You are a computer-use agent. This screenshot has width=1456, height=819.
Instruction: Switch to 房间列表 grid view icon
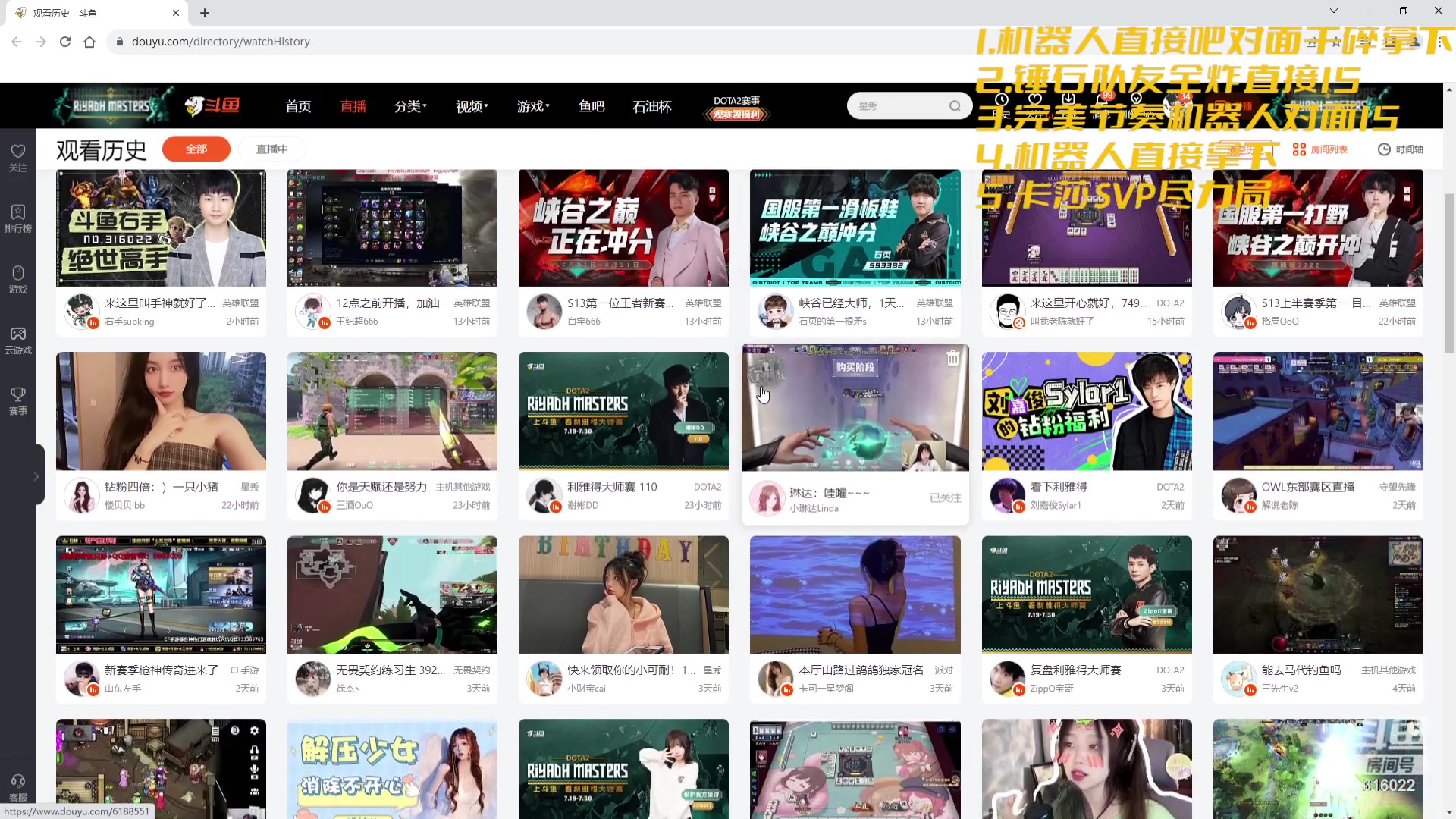click(1320, 149)
